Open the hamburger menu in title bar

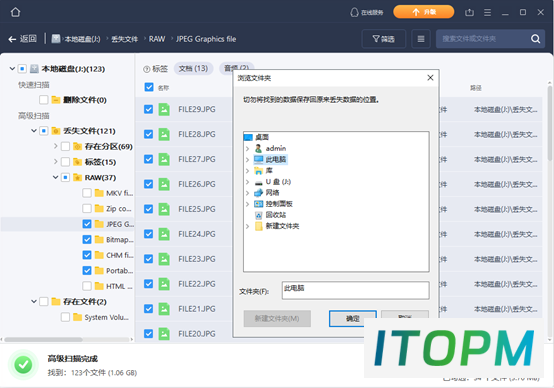click(488, 12)
